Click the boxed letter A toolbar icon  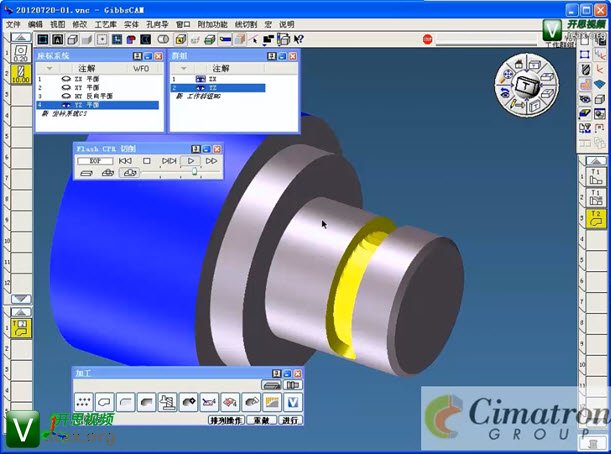tap(58, 39)
